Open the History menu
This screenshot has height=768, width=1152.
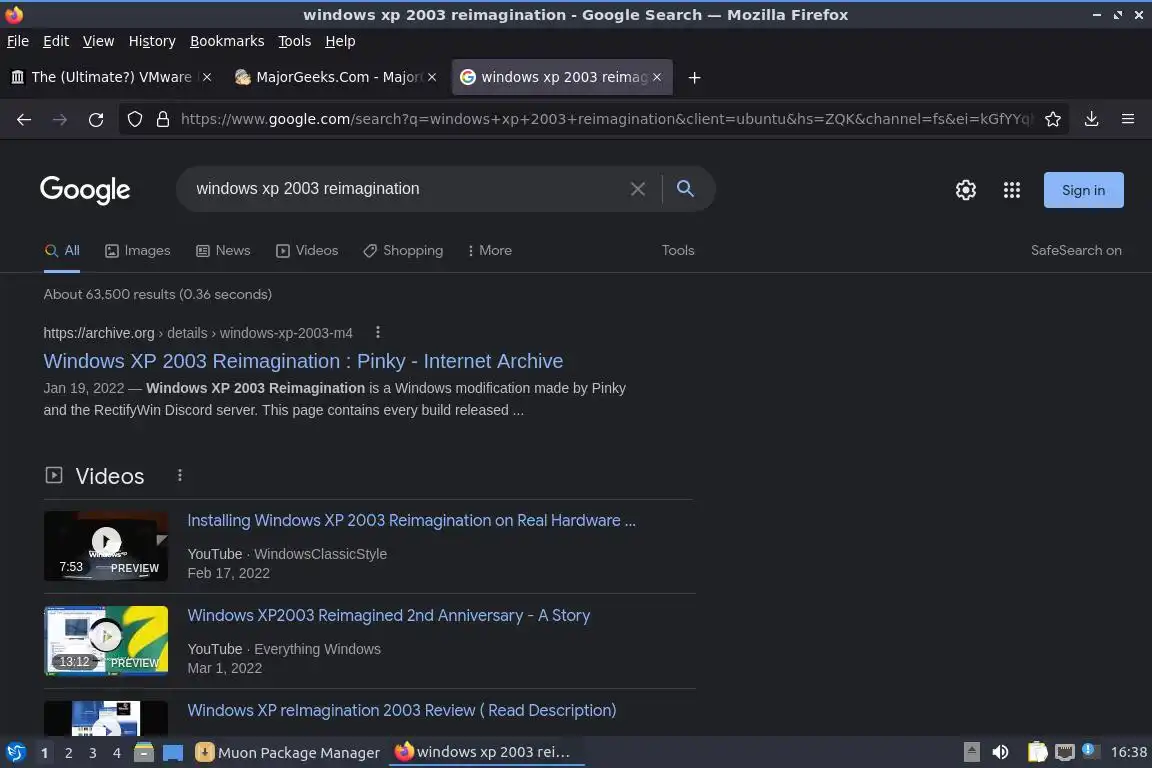[152, 41]
